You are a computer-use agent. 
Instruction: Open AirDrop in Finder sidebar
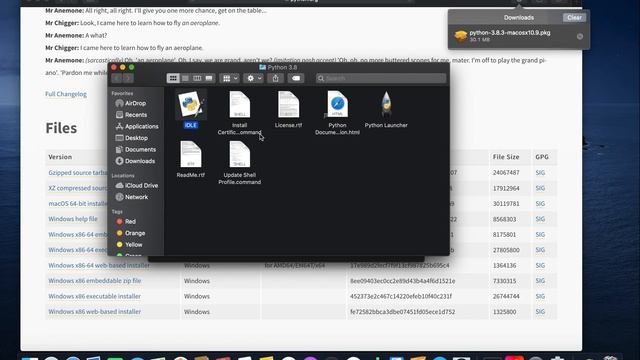135,103
